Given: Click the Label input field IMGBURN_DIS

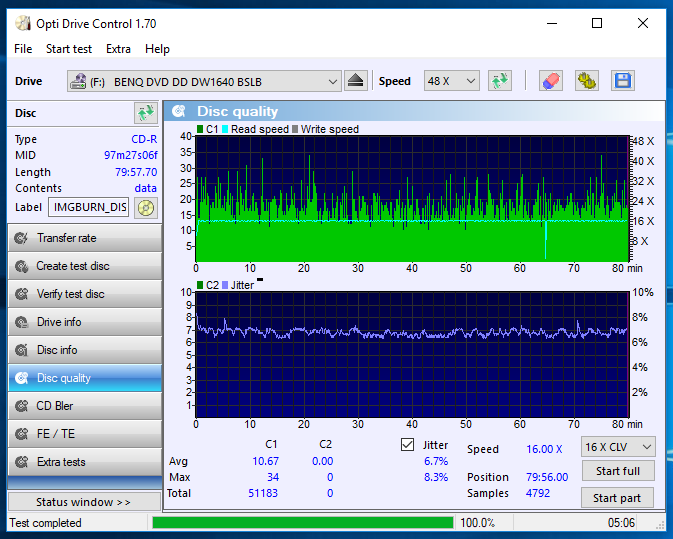Looking at the screenshot, I should click(88, 207).
